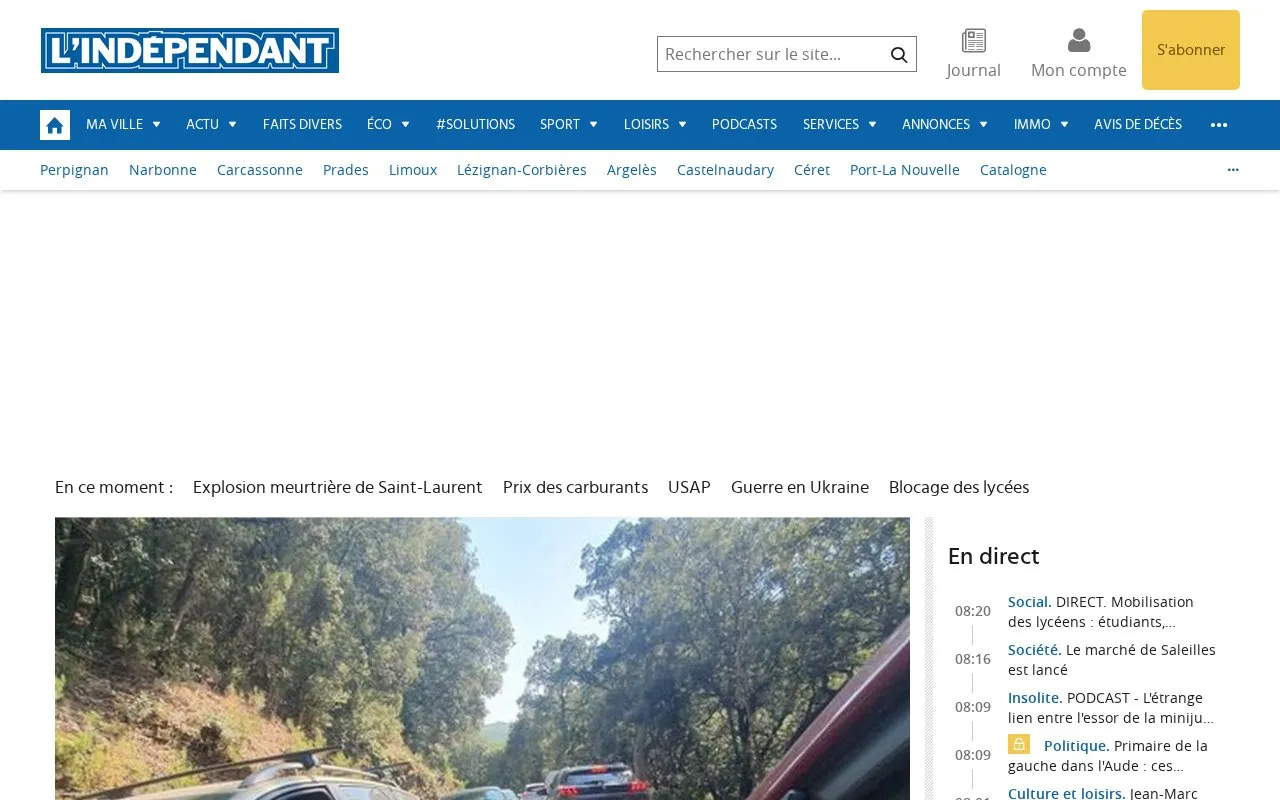Read Le marché de Saleilles article

[x=1112, y=660]
